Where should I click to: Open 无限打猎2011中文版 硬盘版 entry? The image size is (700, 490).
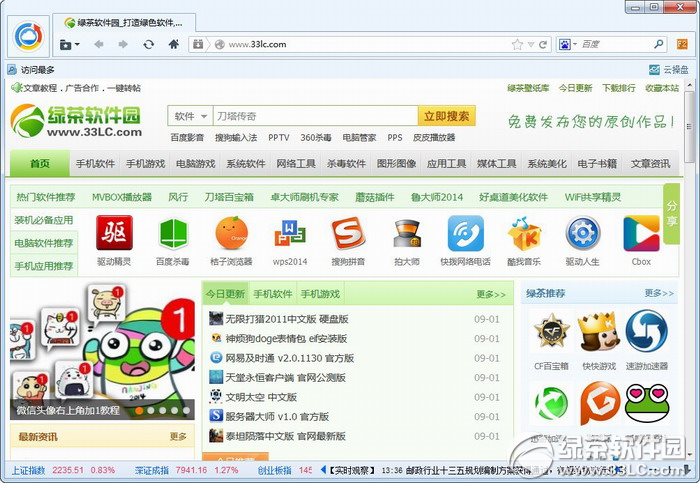pos(287,319)
